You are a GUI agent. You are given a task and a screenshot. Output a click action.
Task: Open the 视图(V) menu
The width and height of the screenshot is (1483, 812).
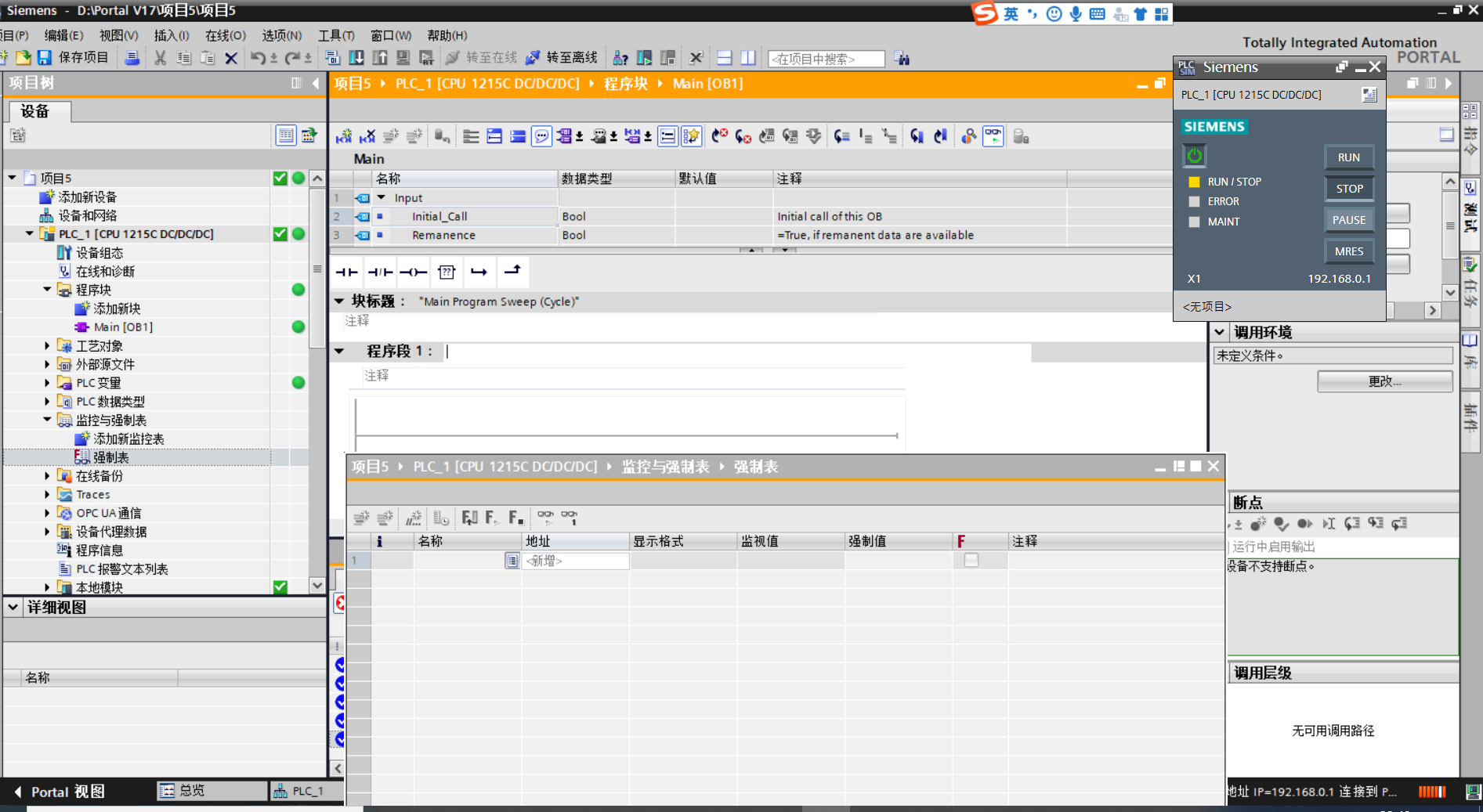click(x=119, y=35)
